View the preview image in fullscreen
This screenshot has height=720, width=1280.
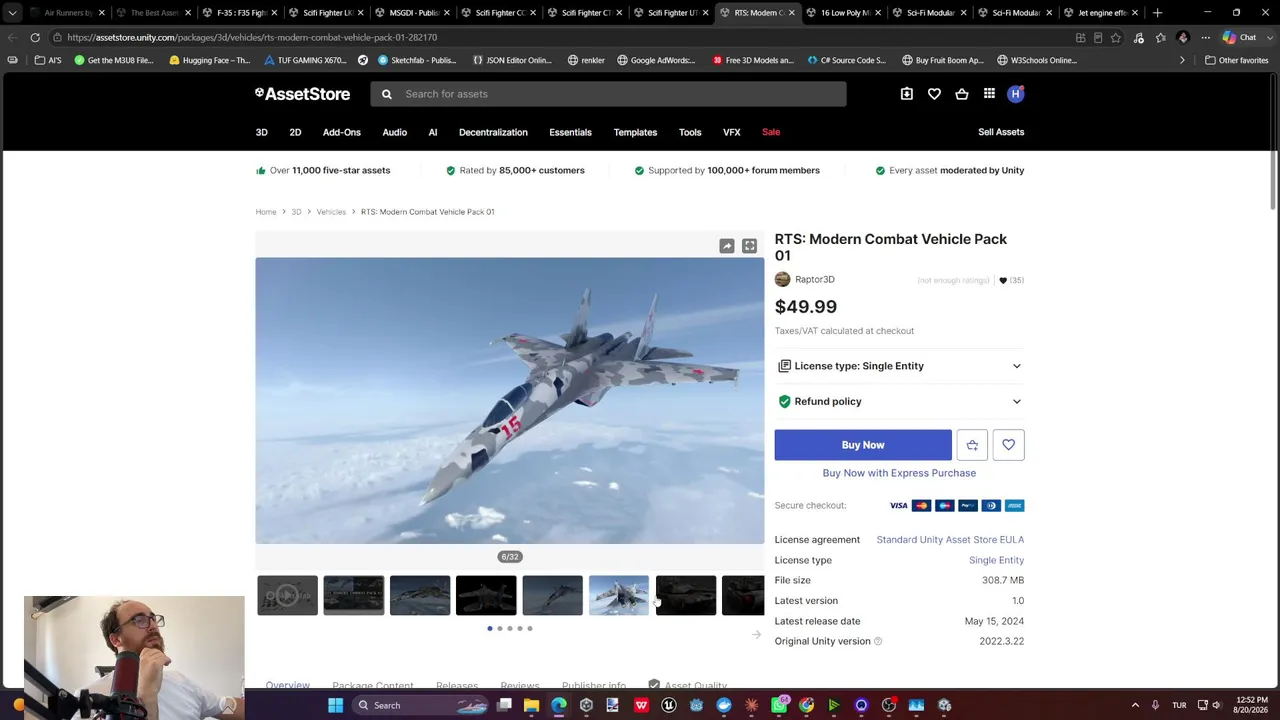tap(749, 246)
